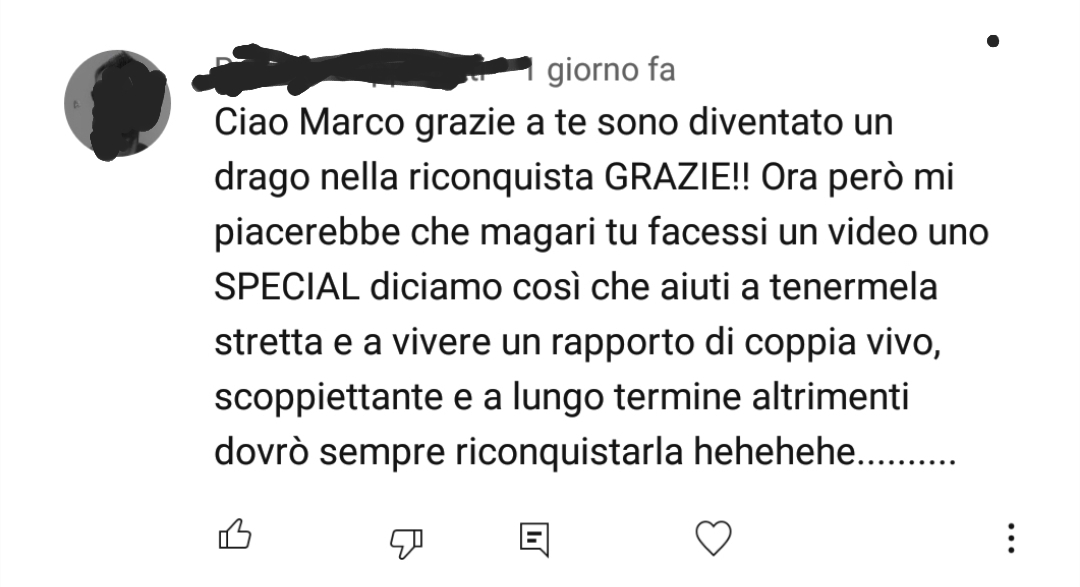Open the comment's three-dot options menu
This screenshot has width=1080, height=587.
[1010, 538]
